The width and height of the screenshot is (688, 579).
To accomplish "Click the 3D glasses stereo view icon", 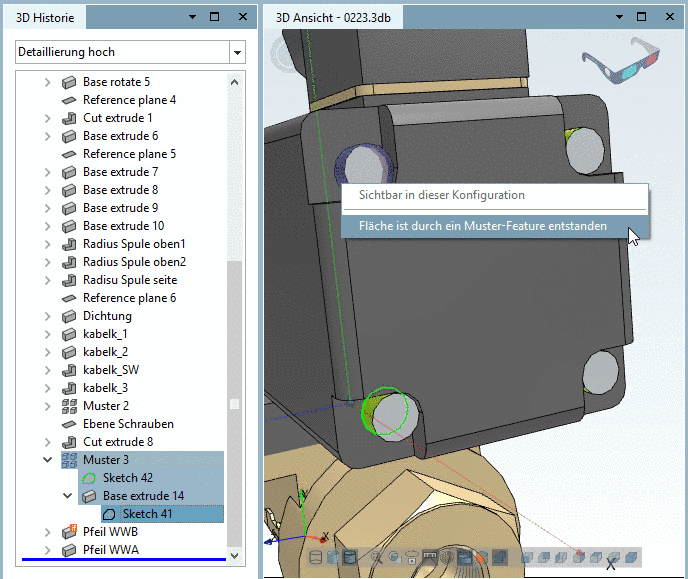I will pyautogui.click(x=621, y=61).
